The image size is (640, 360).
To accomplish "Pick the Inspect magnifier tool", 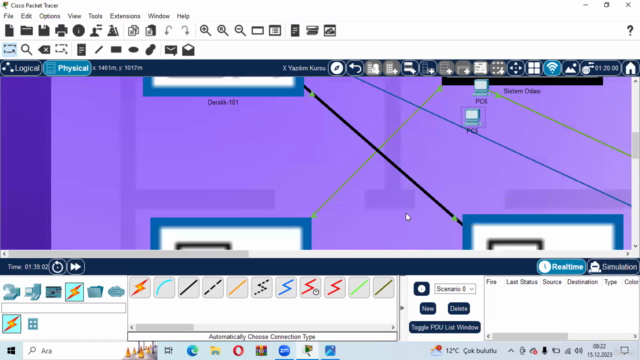I will pyautogui.click(x=27, y=50).
